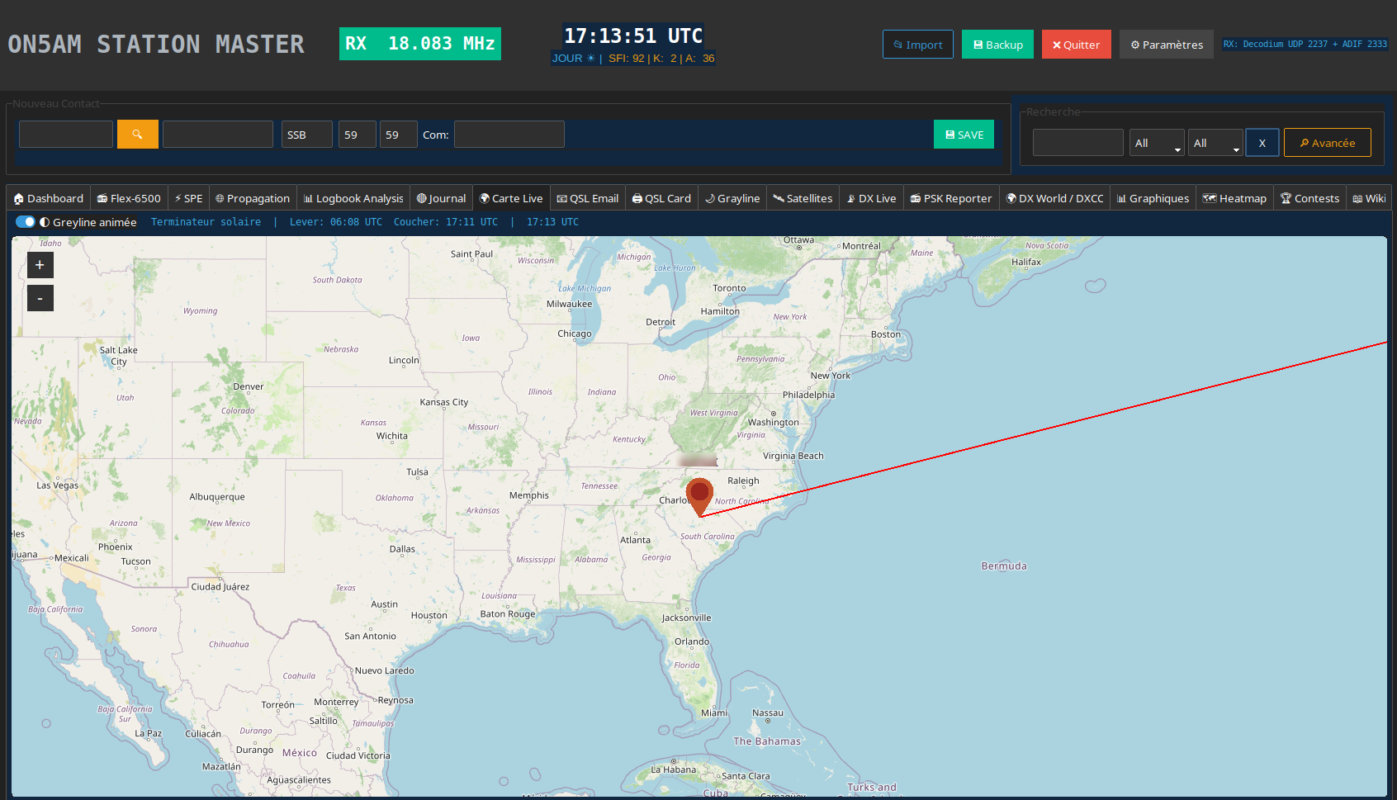
Task: Open the QSL Card tab
Action: tap(662, 198)
